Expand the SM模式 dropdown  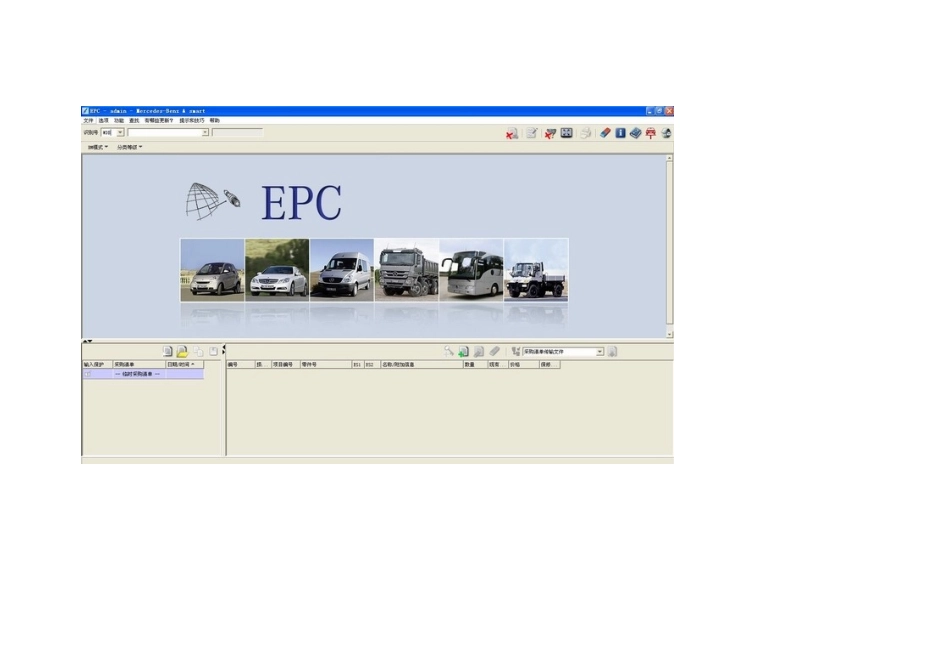coord(98,147)
